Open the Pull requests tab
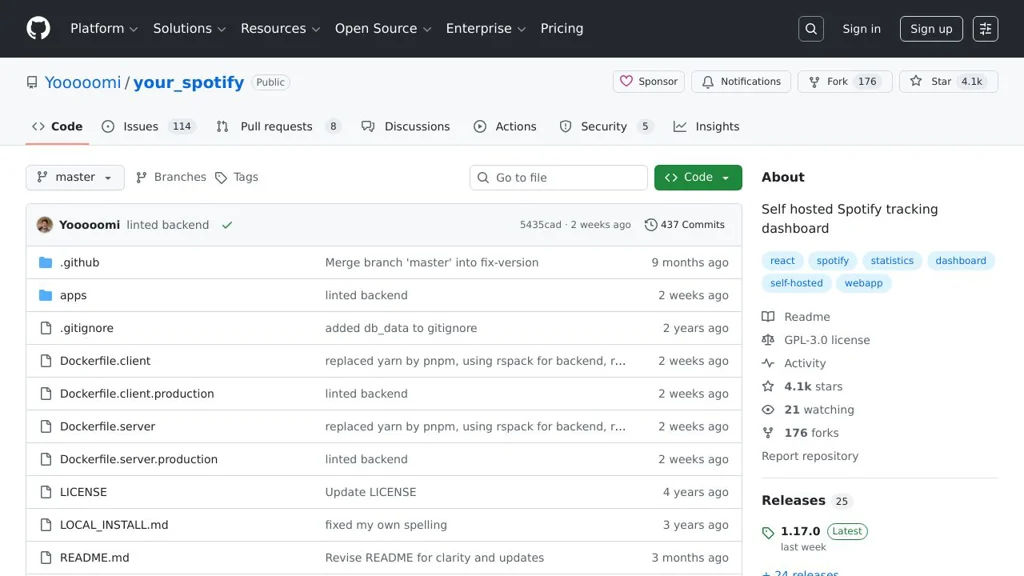This screenshot has width=1024, height=576. pyautogui.click(x=276, y=127)
